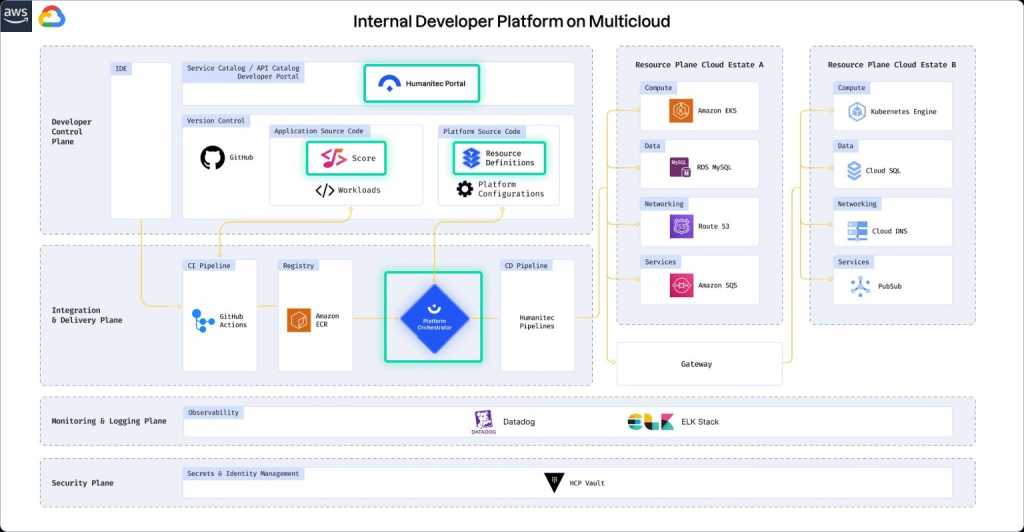Screen dimensions: 1024x532
Task: Select the RDS MySQL icon
Action: click(681, 168)
